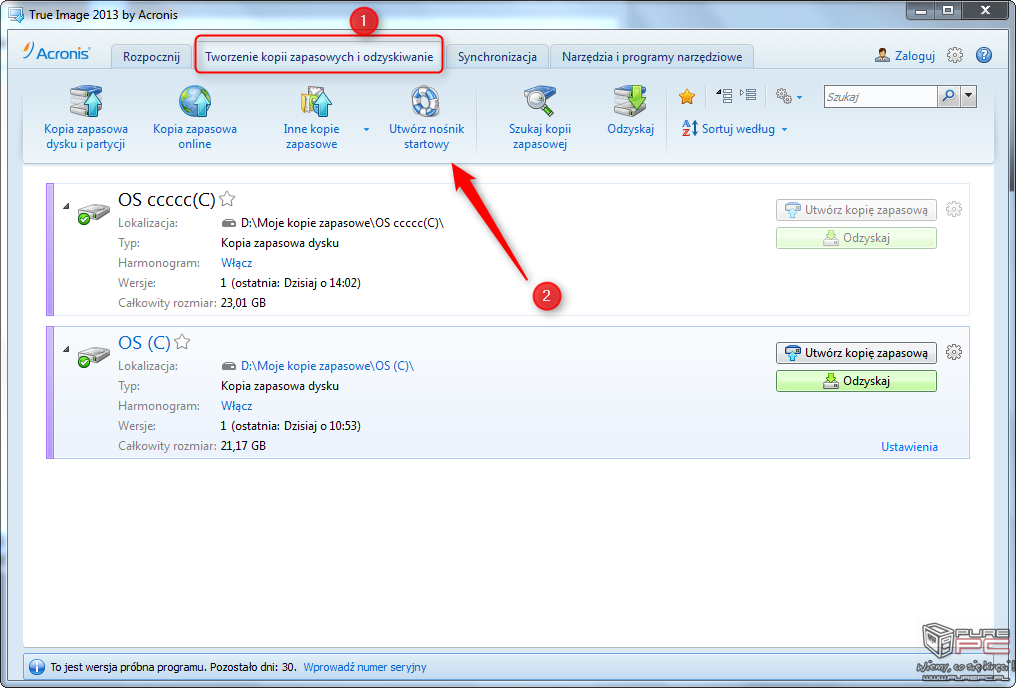Screen dimensions: 1016x688
Task: Select the Tworzenie kopii zapasowych i odzyskiwanie tab
Action: point(319,56)
